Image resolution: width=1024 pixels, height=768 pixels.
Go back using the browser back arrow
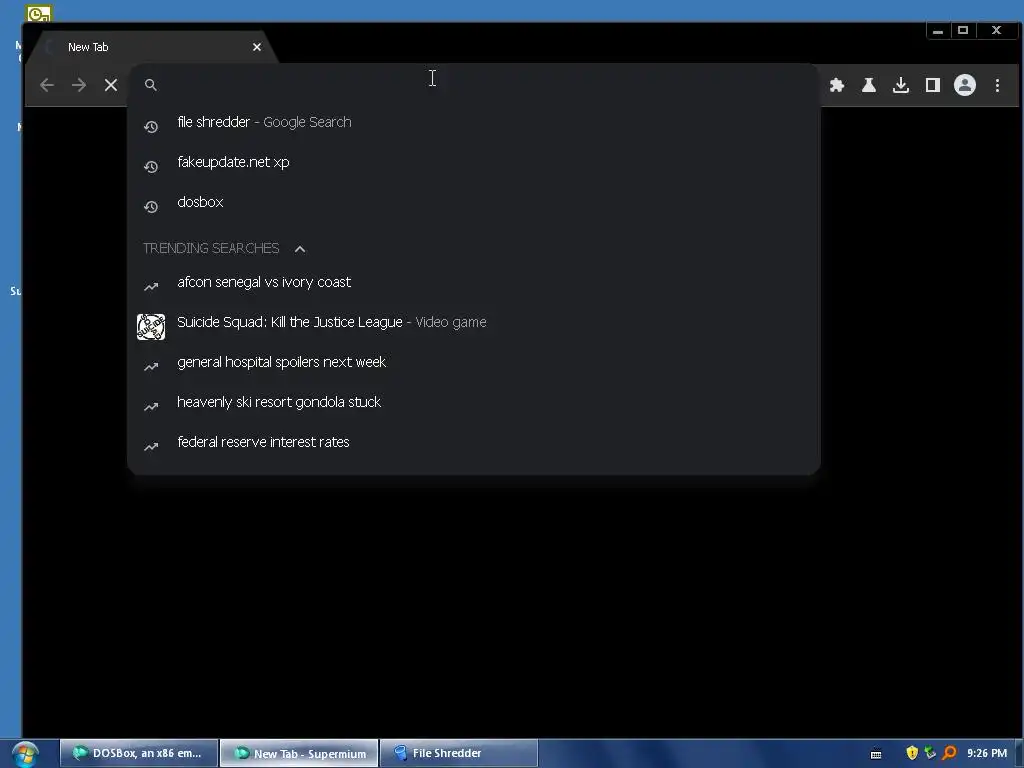pos(46,85)
